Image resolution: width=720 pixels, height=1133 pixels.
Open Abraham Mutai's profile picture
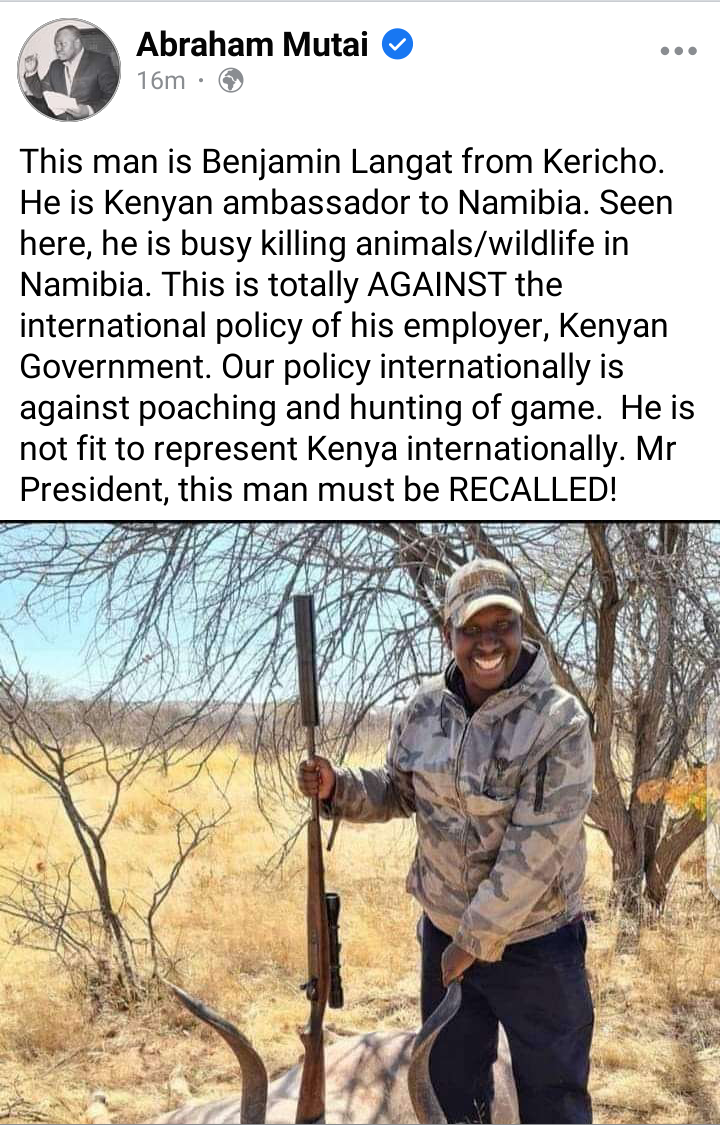pos(69,69)
